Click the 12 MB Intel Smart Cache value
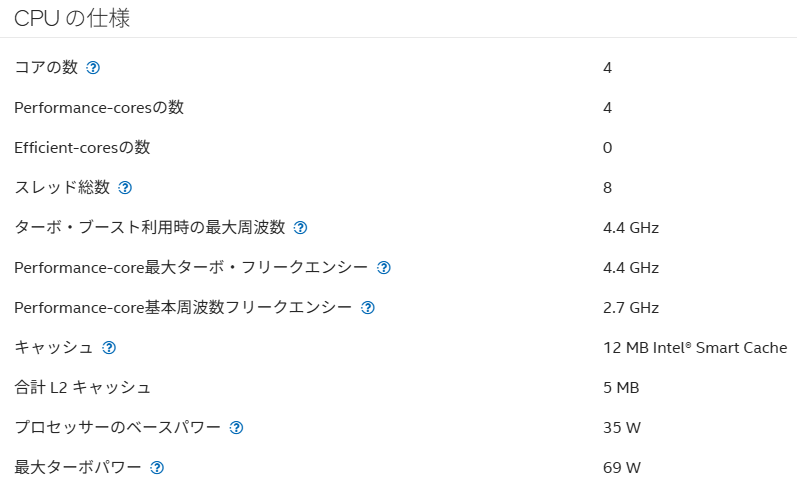 (x=695, y=348)
